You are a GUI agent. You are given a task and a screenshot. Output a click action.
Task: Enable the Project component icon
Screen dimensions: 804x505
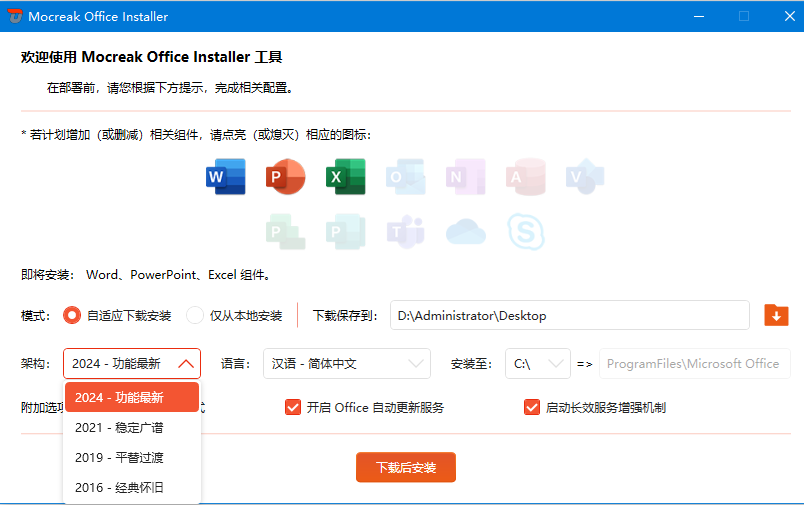click(x=286, y=232)
